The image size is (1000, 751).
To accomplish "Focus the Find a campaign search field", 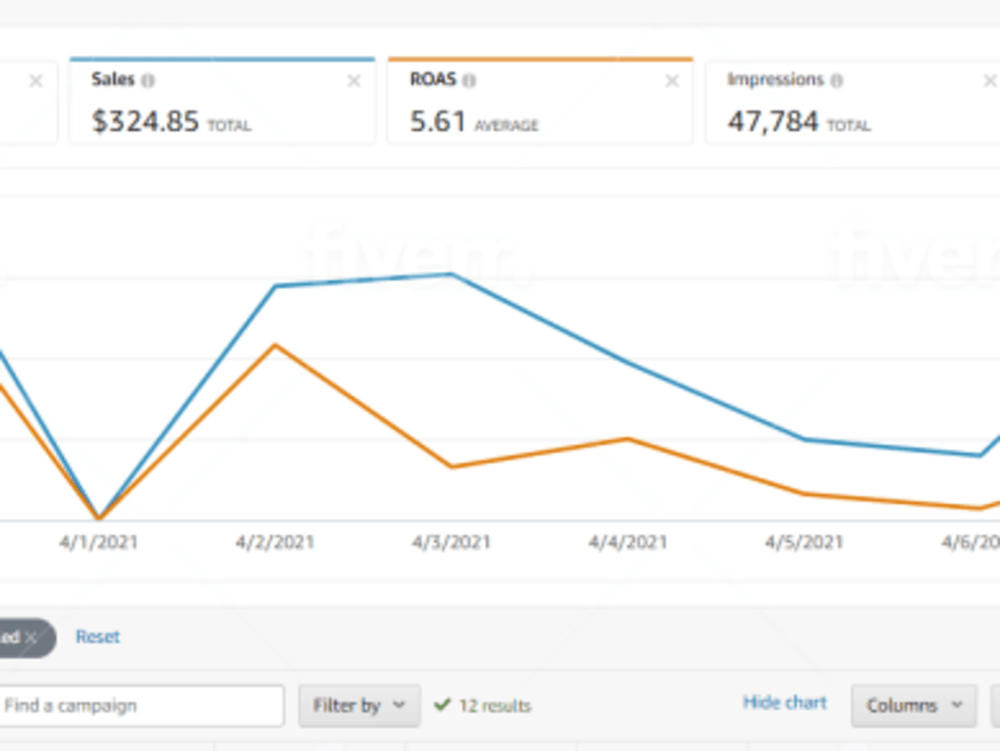I will [142, 706].
